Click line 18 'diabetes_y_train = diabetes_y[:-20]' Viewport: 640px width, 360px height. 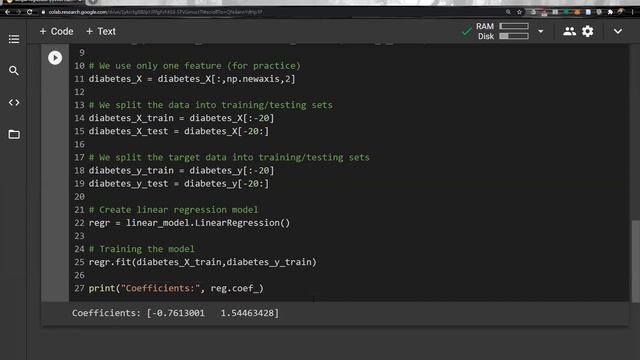tap(181, 170)
